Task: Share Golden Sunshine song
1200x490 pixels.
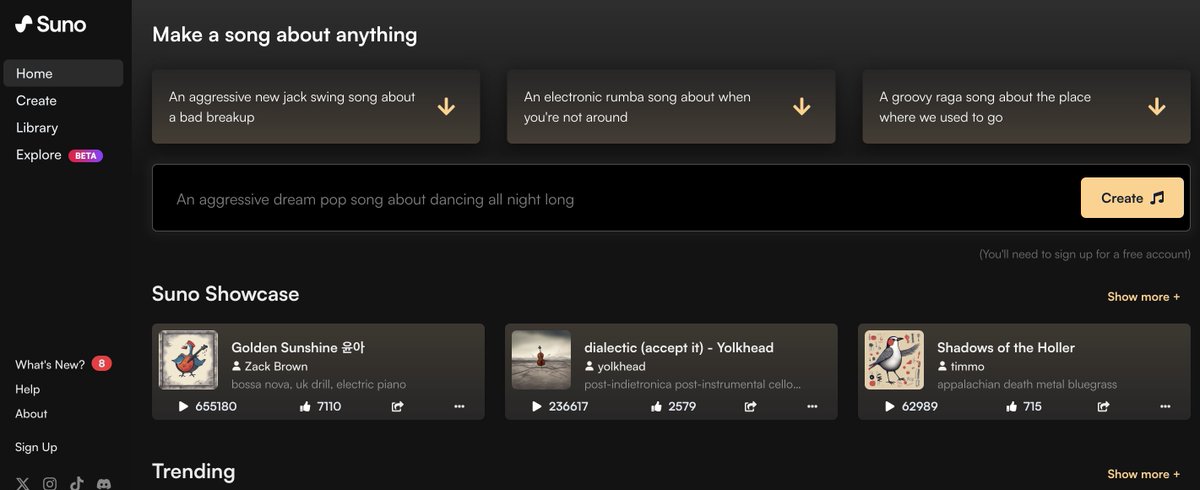Action: click(x=397, y=407)
